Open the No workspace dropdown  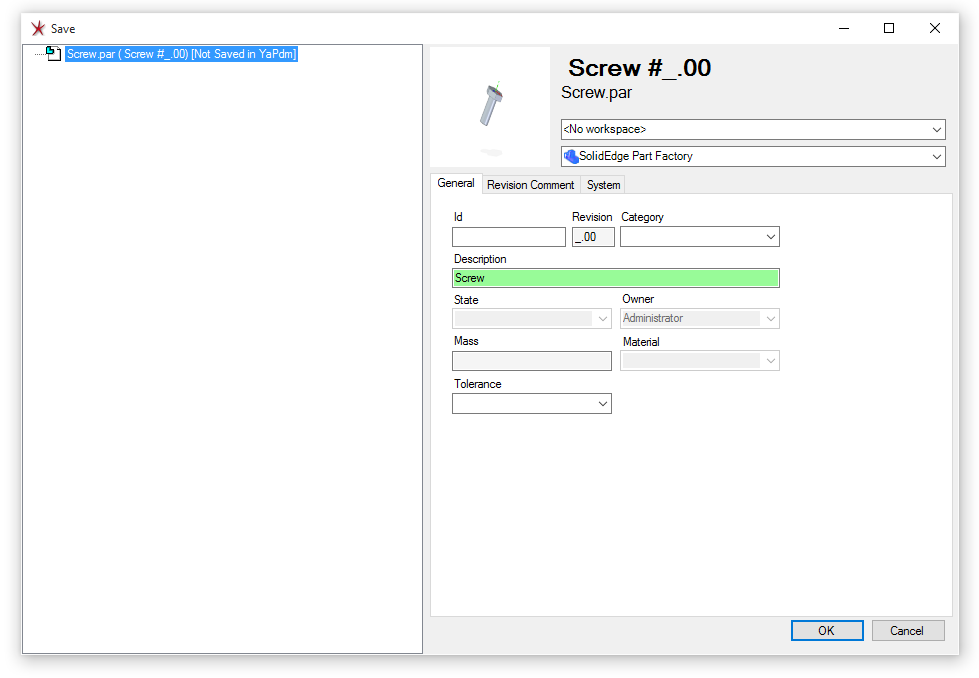[753, 129]
